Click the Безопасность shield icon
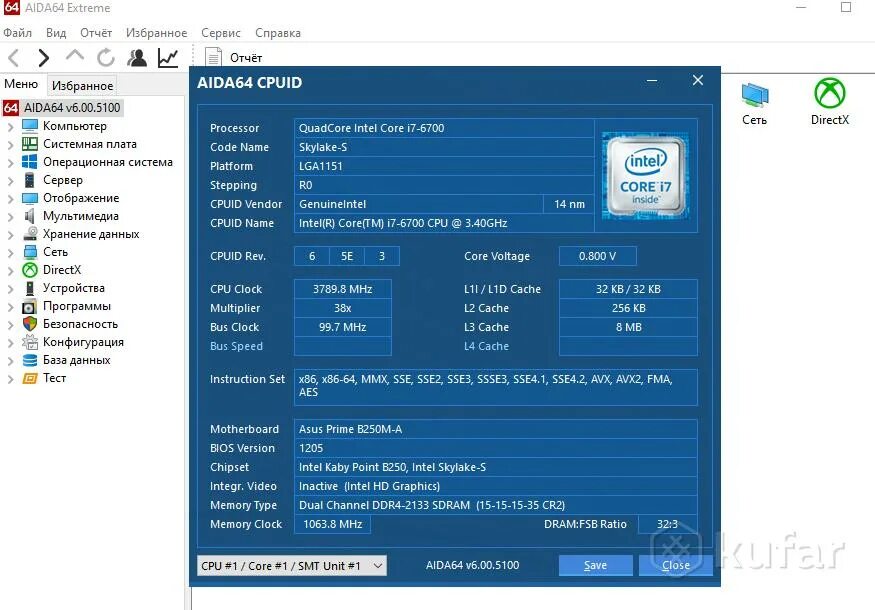Image resolution: width=875 pixels, height=610 pixels. tap(30, 324)
